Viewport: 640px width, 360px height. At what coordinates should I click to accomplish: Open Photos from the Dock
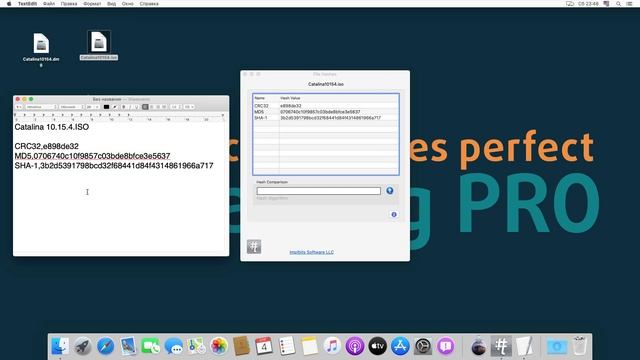pos(219,347)
